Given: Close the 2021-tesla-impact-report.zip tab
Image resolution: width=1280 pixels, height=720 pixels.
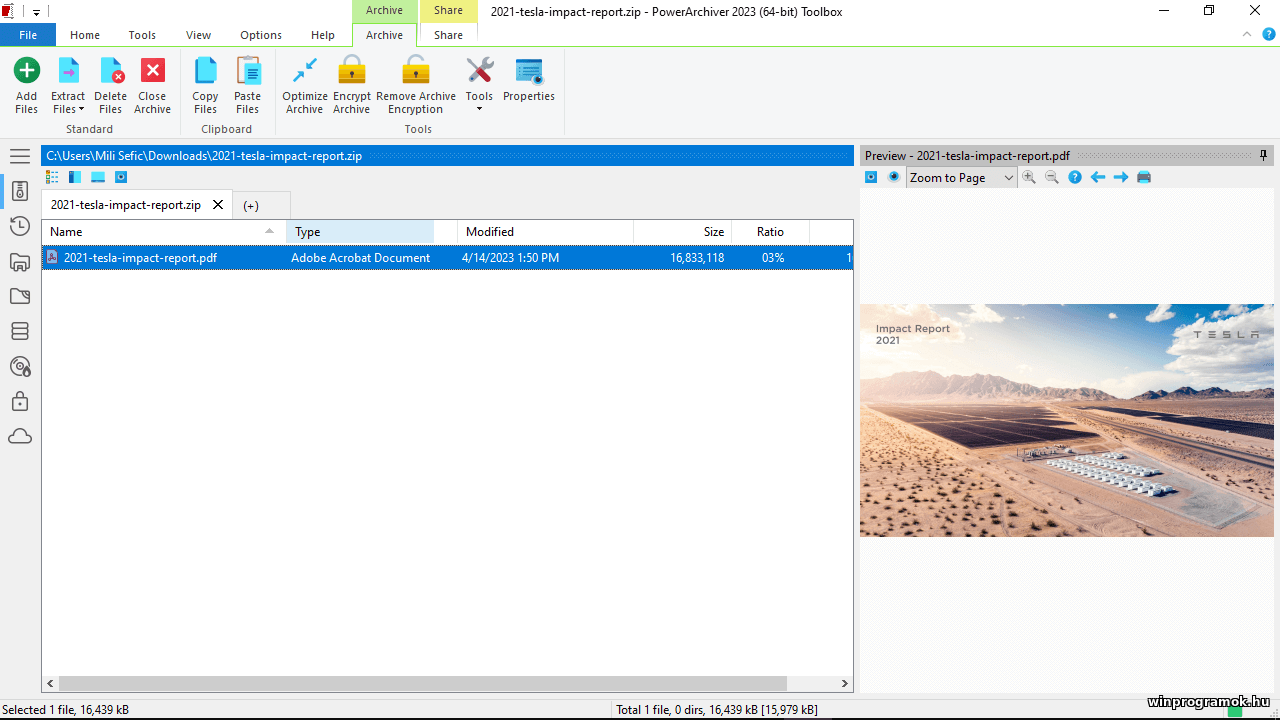Looking at the screenshot, I should click(218, 205).
